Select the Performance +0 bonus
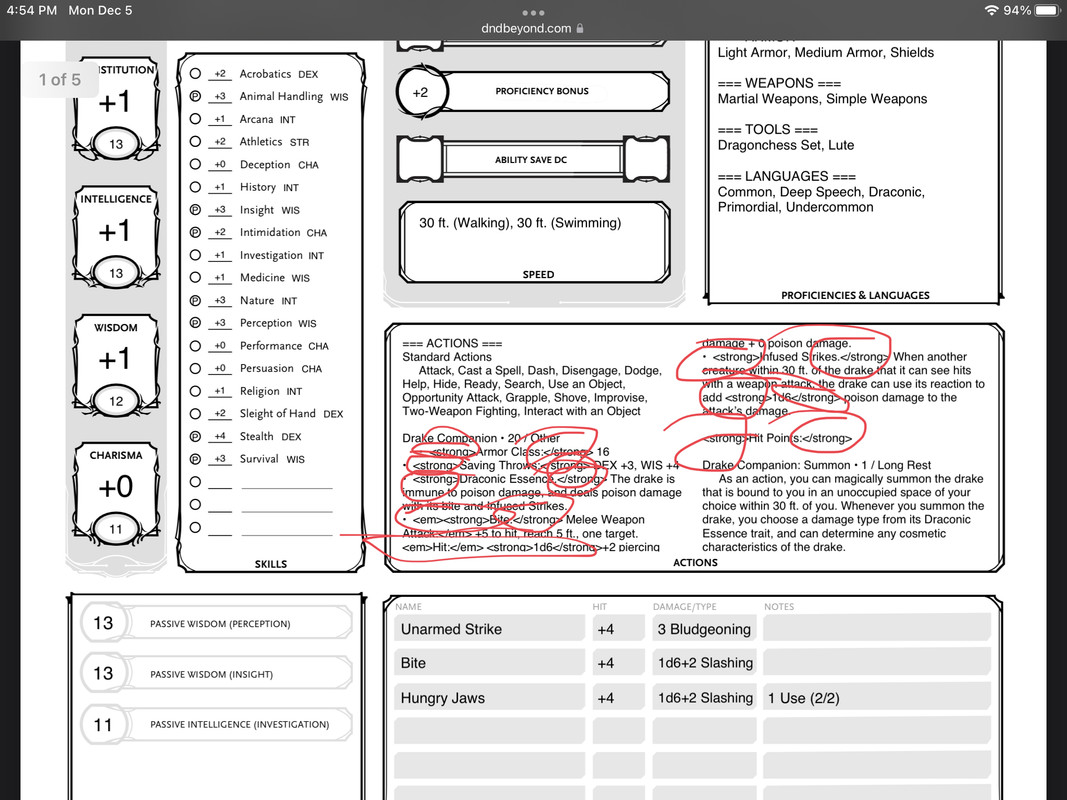 [x=220, y=346]
